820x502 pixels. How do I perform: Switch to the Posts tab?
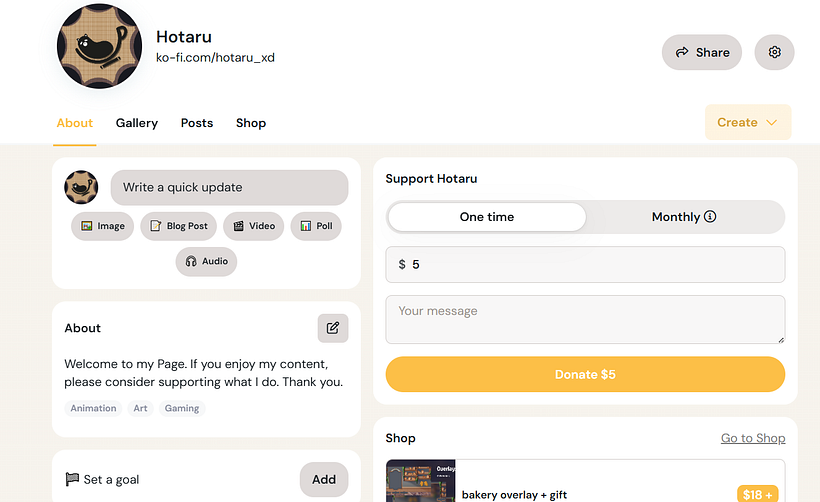(x=197, y=123)
